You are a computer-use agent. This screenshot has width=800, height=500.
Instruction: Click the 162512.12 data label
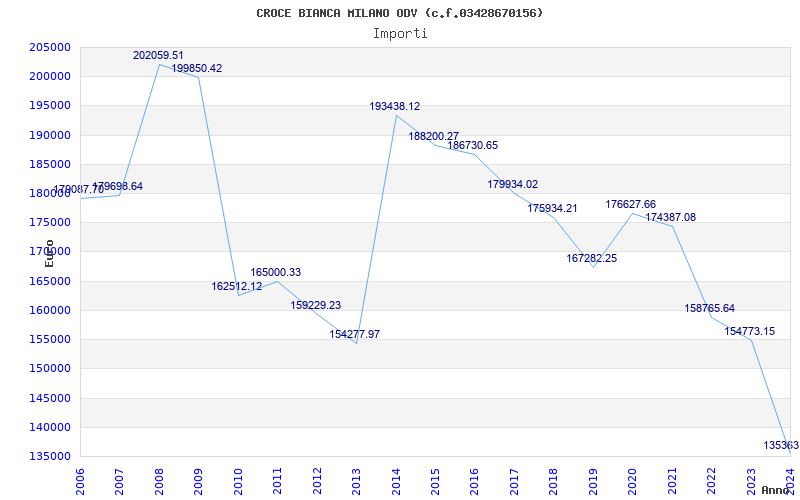coord(237,286)
